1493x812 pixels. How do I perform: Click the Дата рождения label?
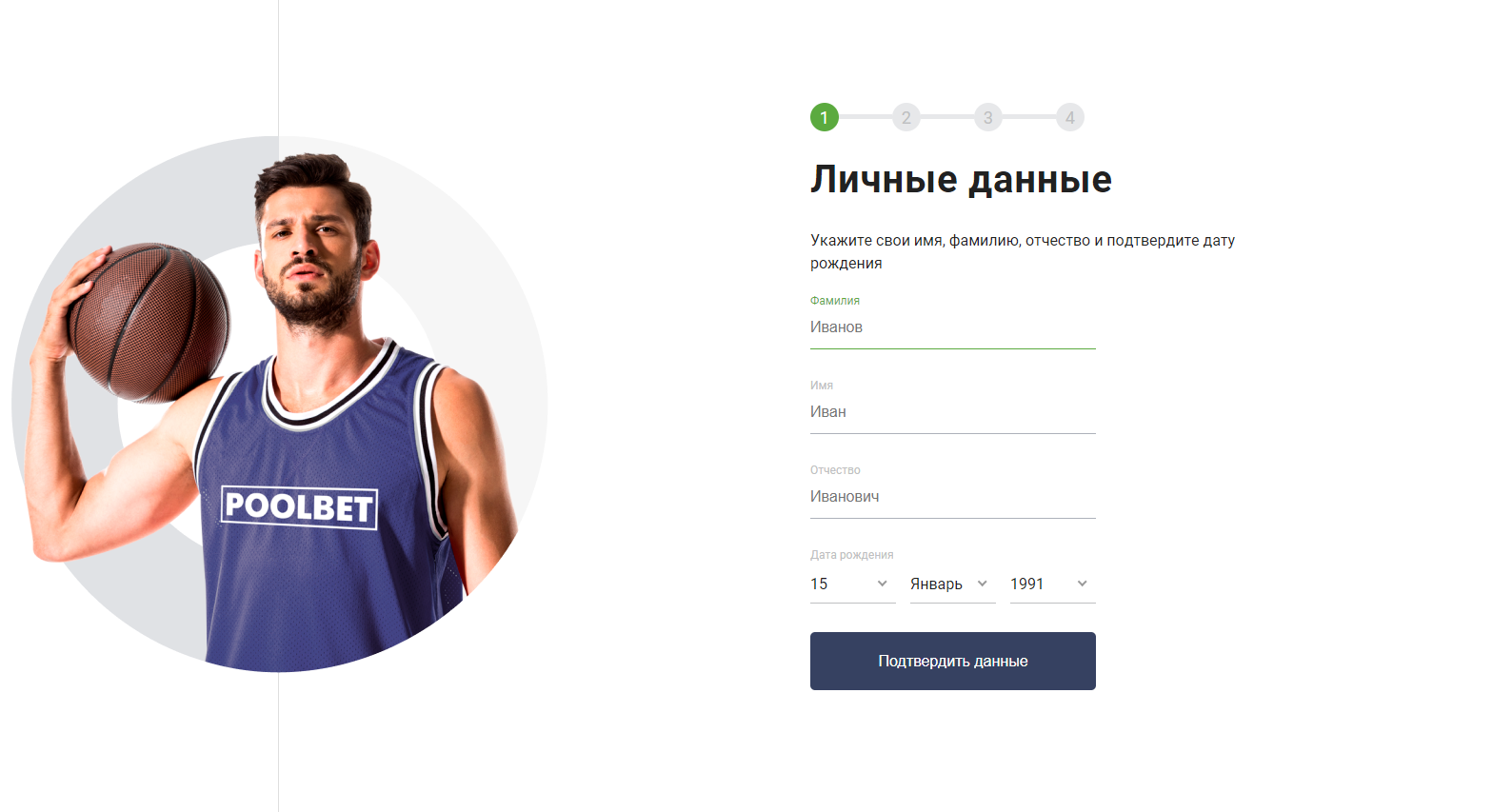point(852,555)
